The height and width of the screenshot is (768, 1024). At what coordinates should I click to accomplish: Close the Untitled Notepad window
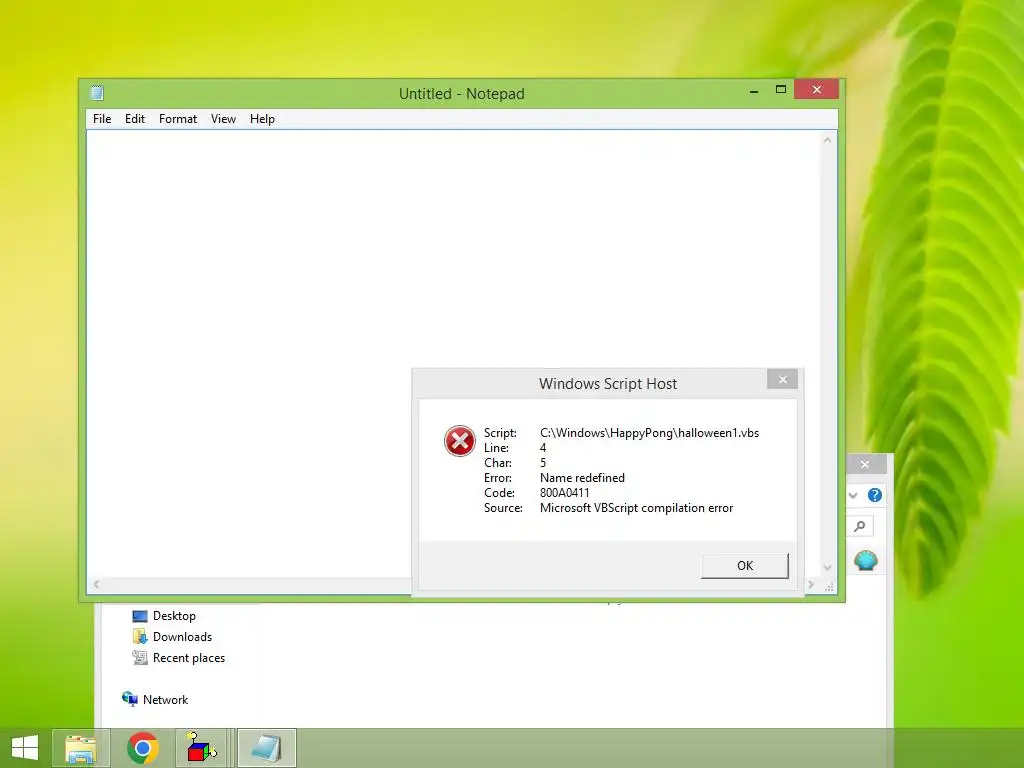[816, 89]
